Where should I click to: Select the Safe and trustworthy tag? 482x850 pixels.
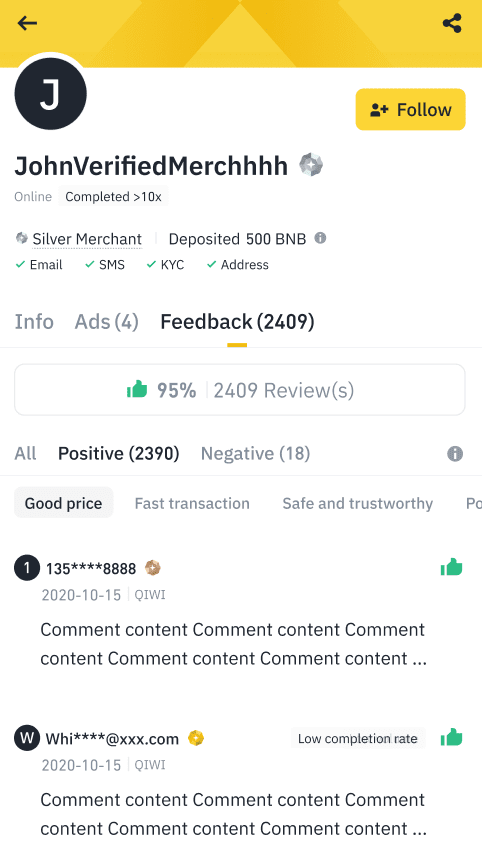(358, 504)
